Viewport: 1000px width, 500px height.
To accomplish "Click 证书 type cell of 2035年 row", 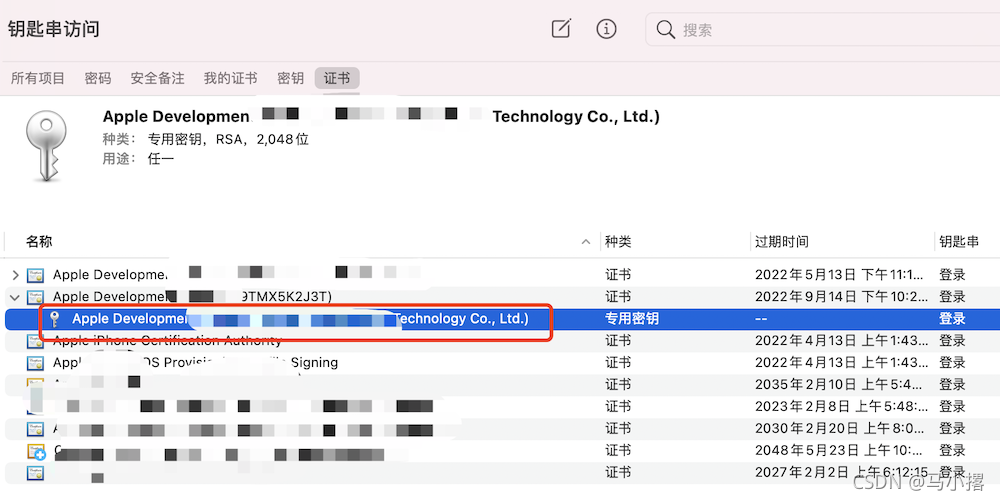I will (x=618, y=385).
